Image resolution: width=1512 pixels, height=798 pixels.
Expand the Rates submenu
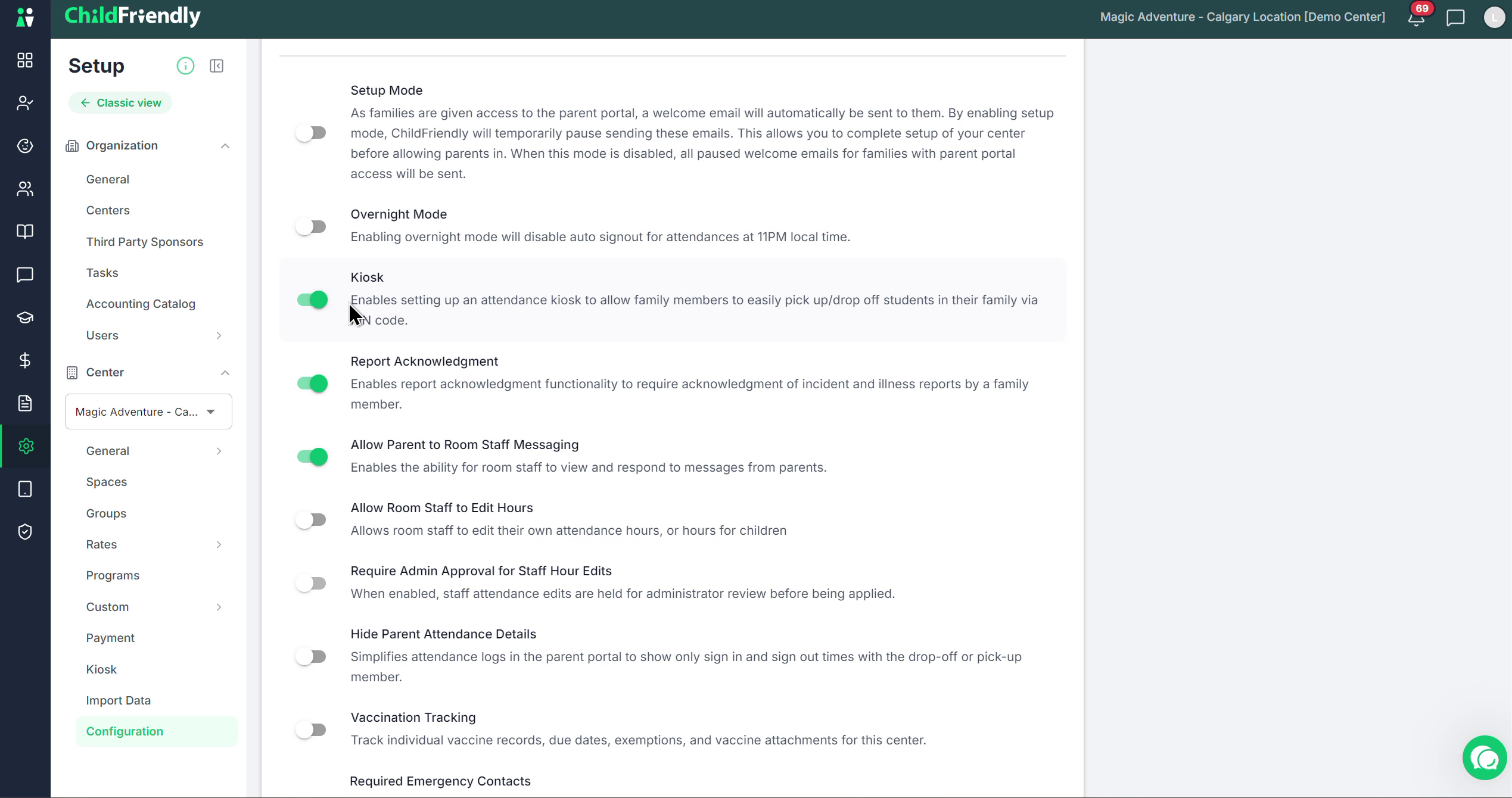219,545
